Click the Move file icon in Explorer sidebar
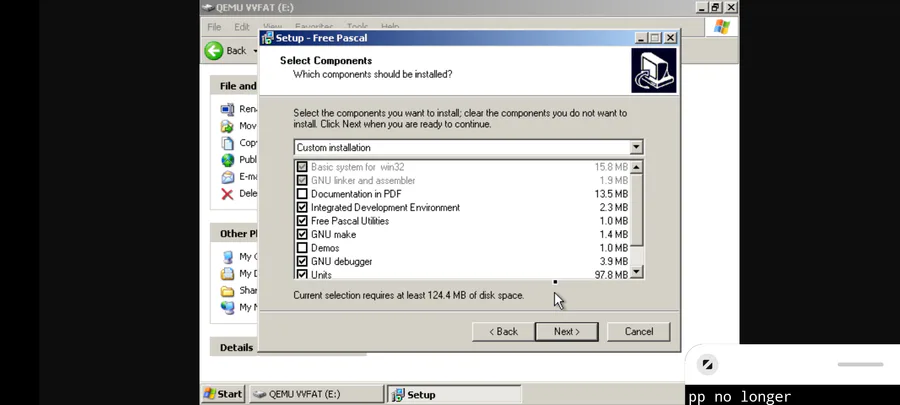The height and width of the screenshot is (405, 900). tap(228, 126)
